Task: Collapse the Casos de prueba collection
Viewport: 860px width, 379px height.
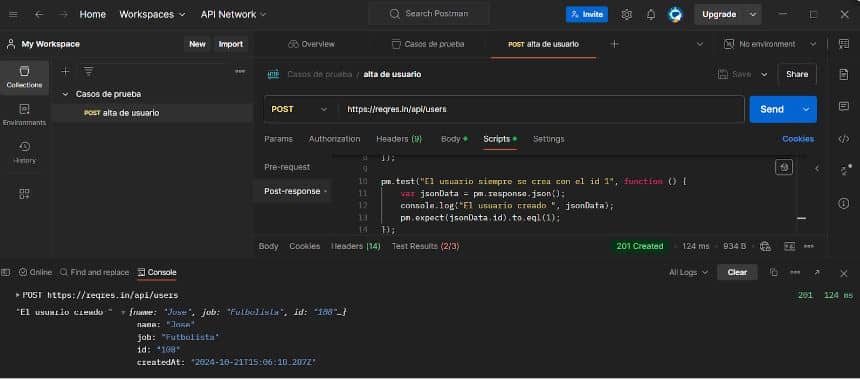Action: click(66, 94)
